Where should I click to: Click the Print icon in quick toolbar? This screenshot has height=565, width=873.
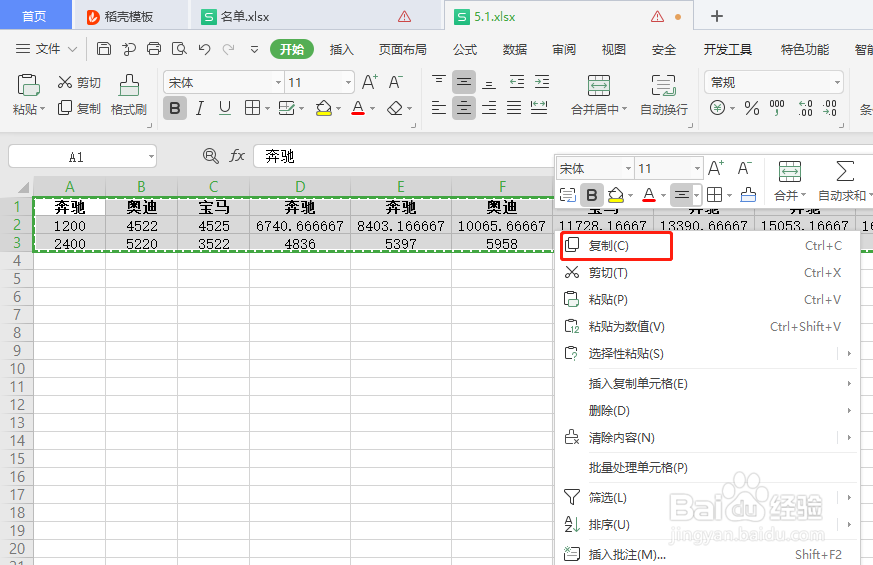coord(154,49)
